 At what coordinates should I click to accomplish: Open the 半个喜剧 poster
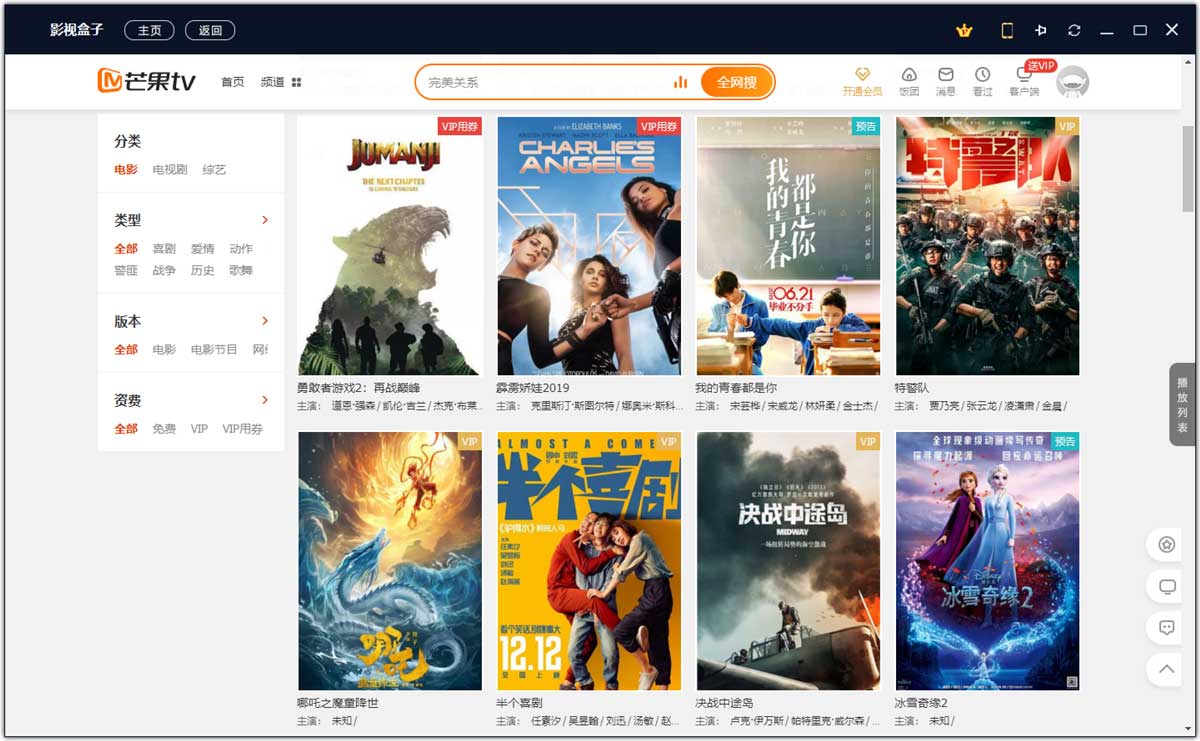pos(589,561)
